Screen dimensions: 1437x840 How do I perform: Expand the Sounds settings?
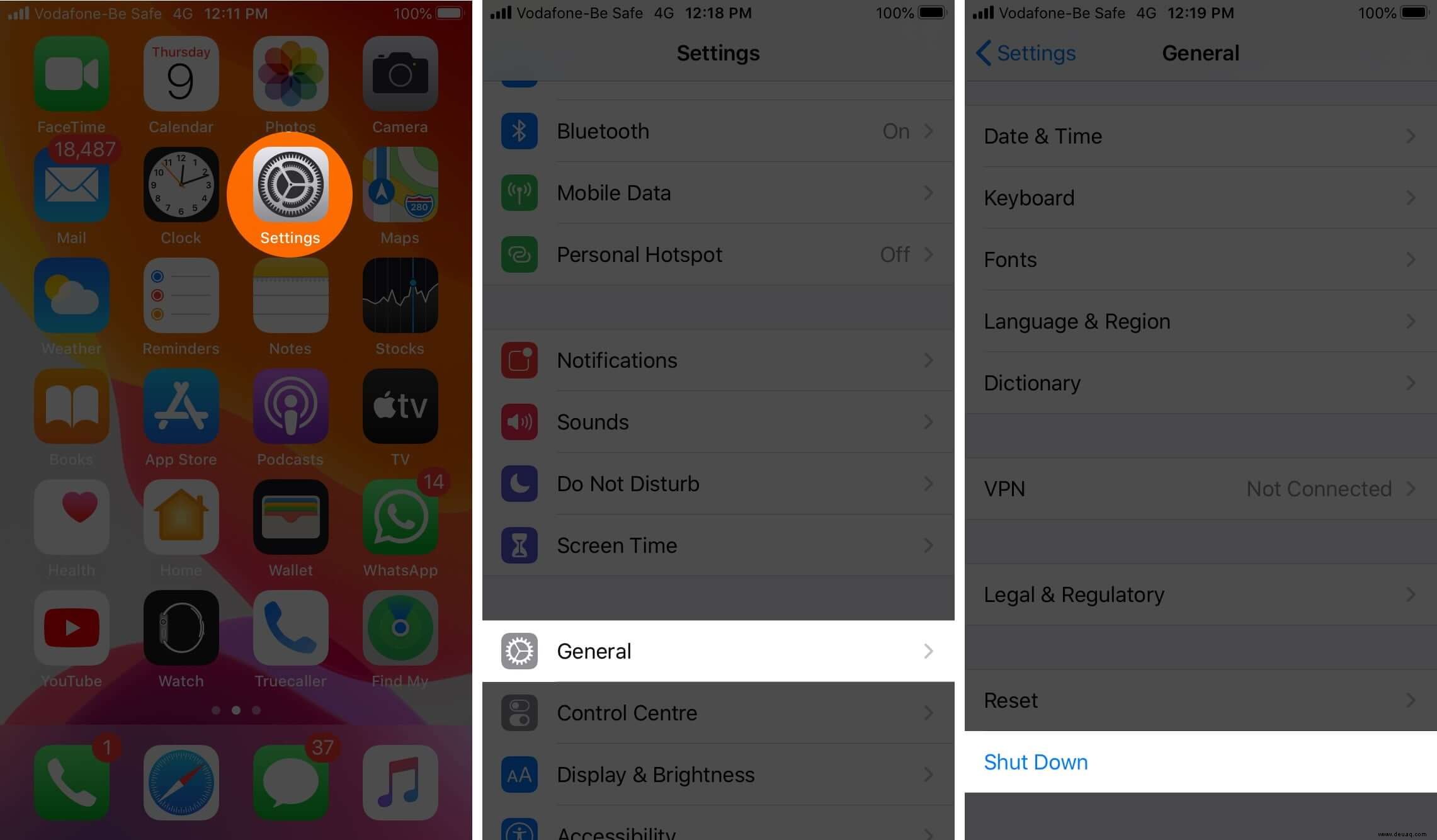pyautogui.click(x=717, y=421)
